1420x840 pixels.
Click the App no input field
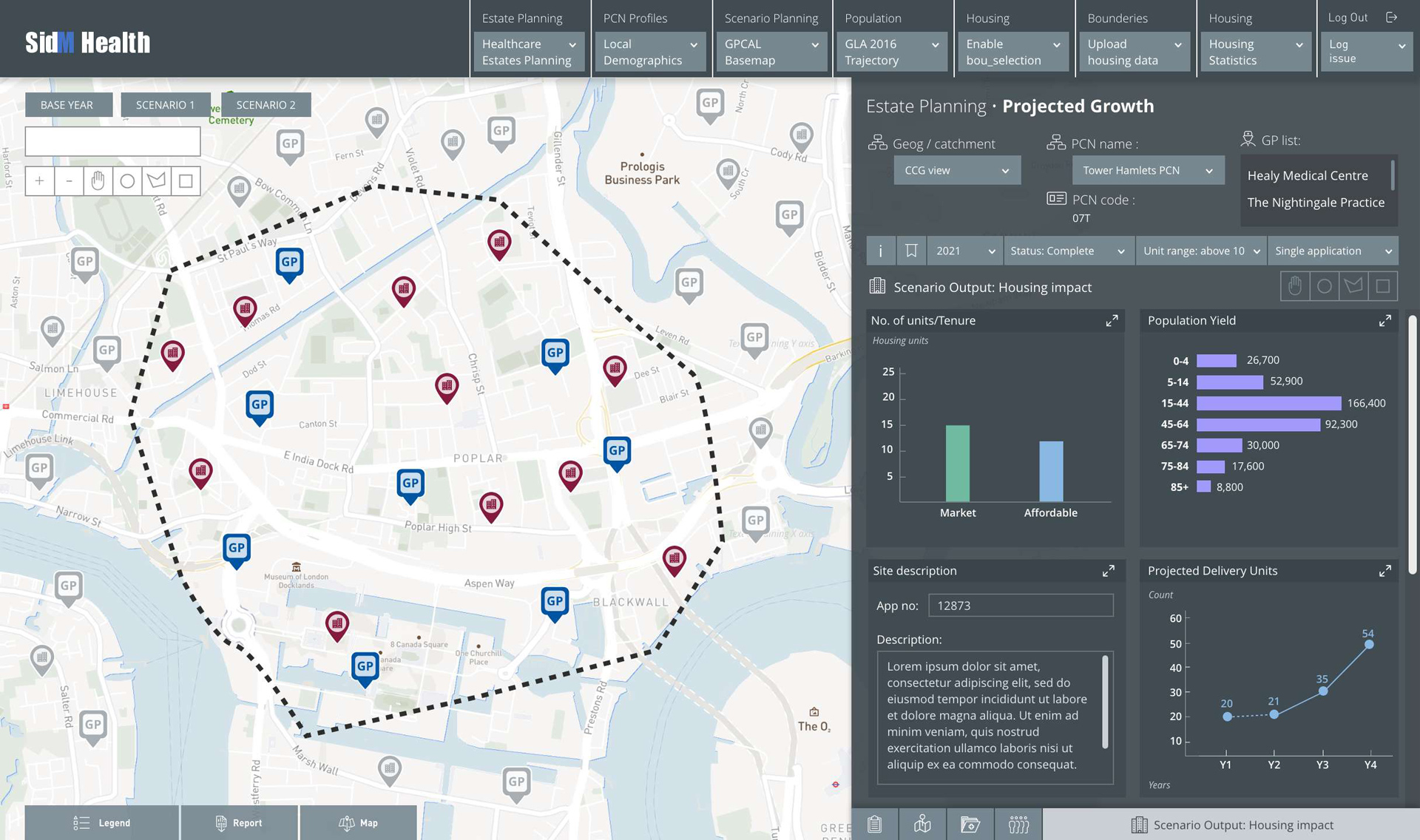click(x=1020, y=605)
